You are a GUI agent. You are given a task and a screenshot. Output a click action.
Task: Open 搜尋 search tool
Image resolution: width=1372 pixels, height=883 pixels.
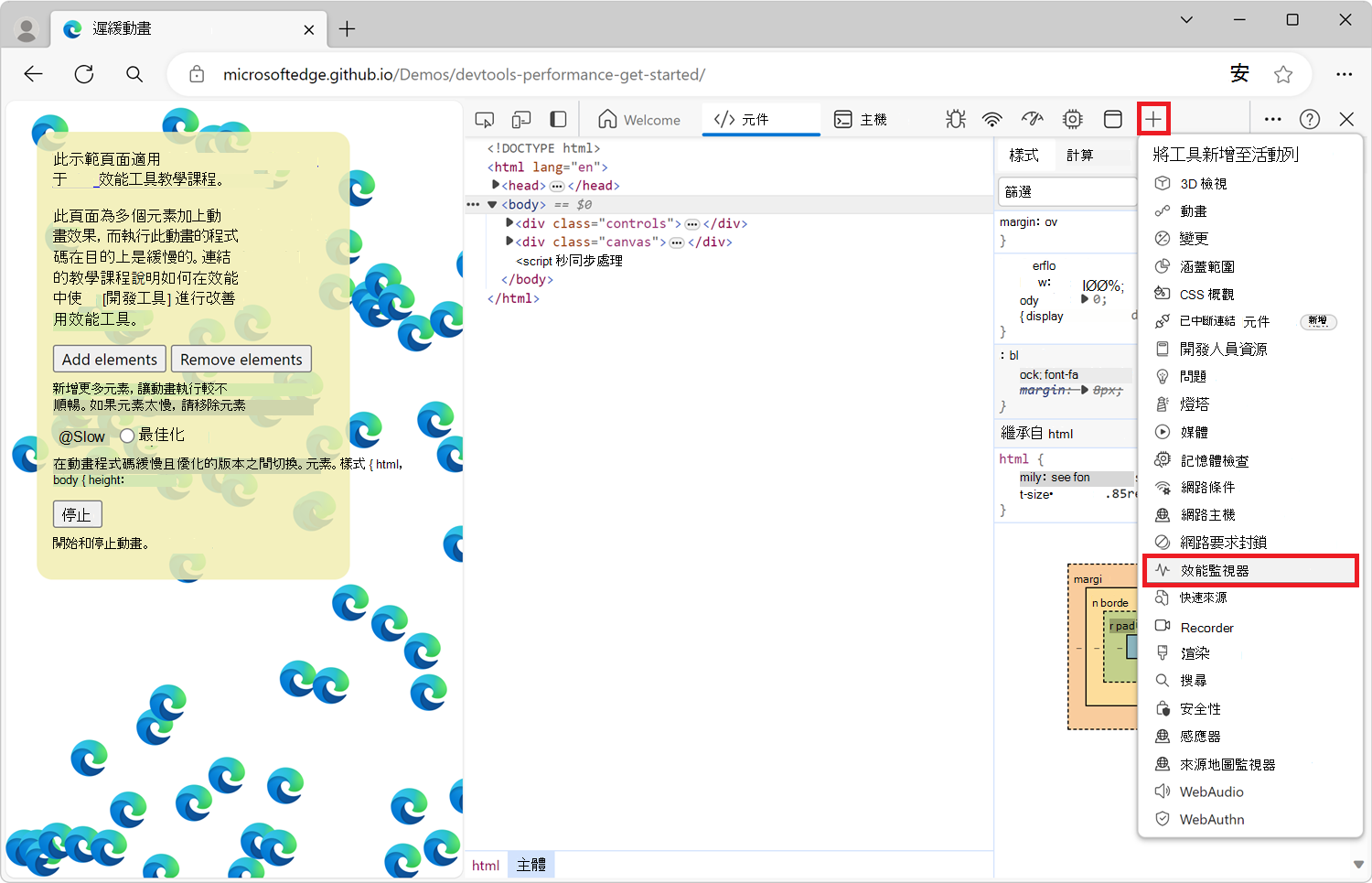(1250, 681)
